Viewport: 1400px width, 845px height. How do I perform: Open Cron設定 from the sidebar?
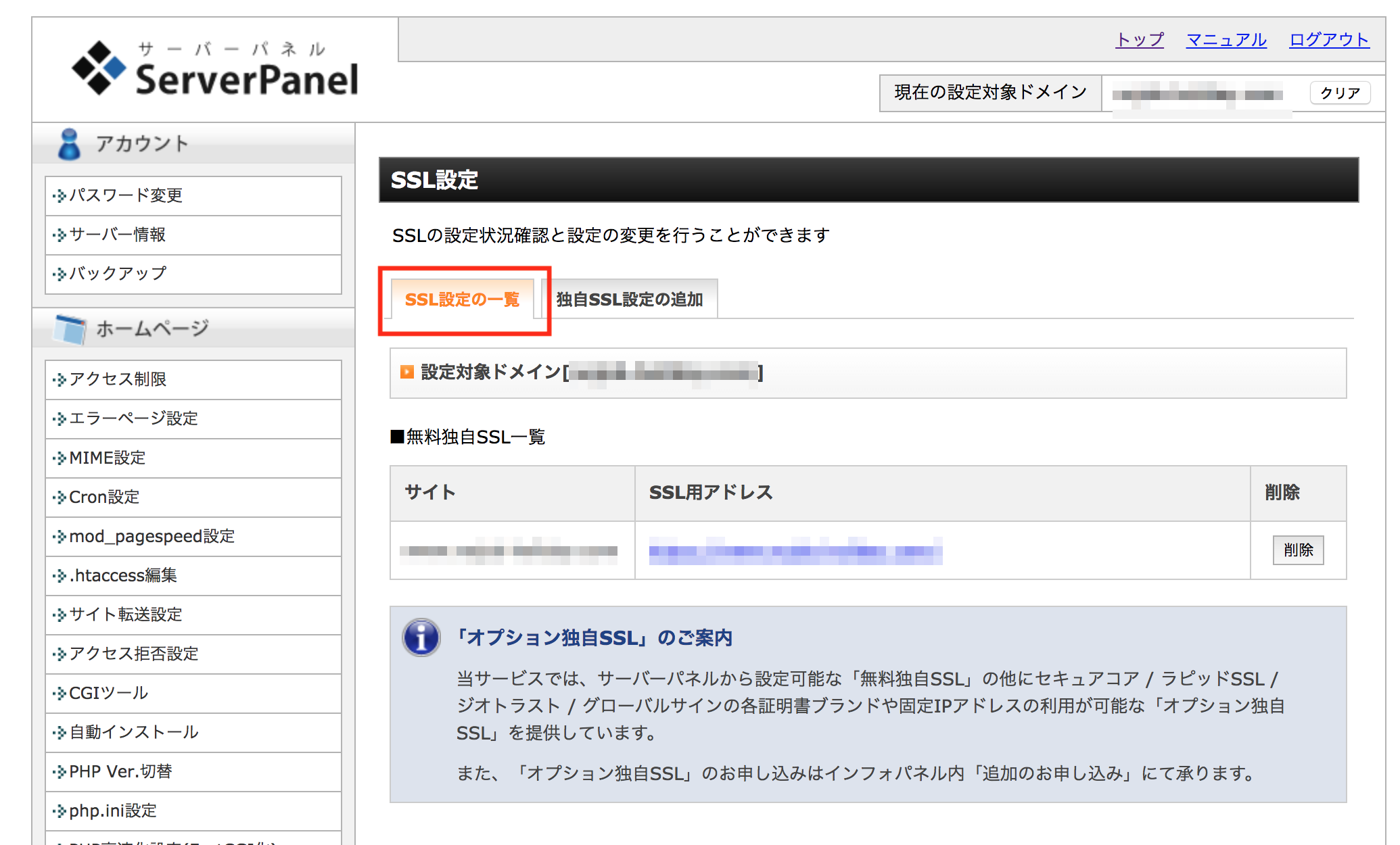click(105, 497)
